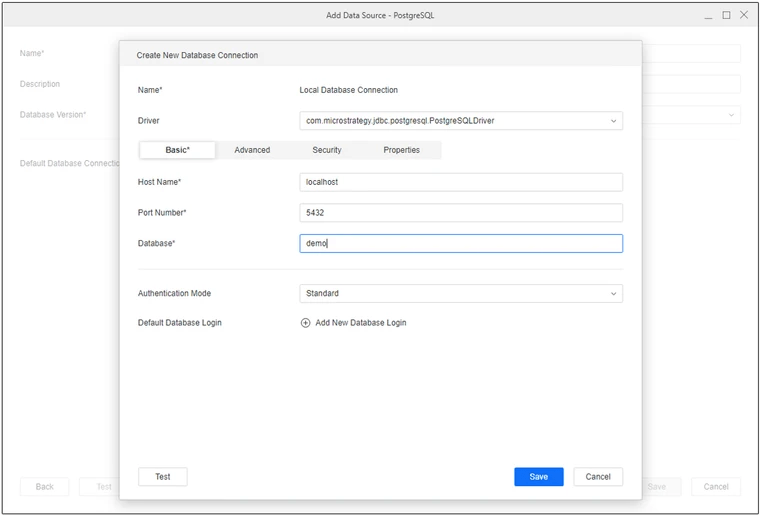This screenshot has width=760, height=515.
Task: Click Cancel in the connection dialog
Action: (x=598, y=477)
